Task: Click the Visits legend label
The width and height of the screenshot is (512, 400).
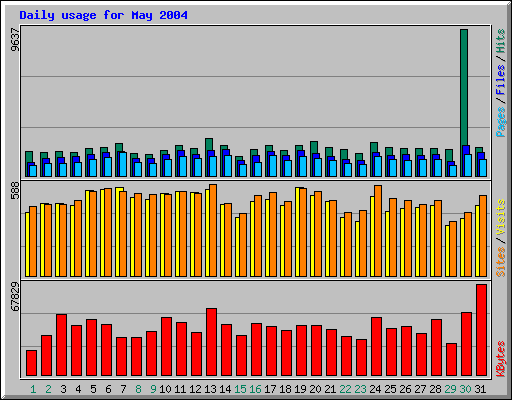Action: tap(500, 217)
